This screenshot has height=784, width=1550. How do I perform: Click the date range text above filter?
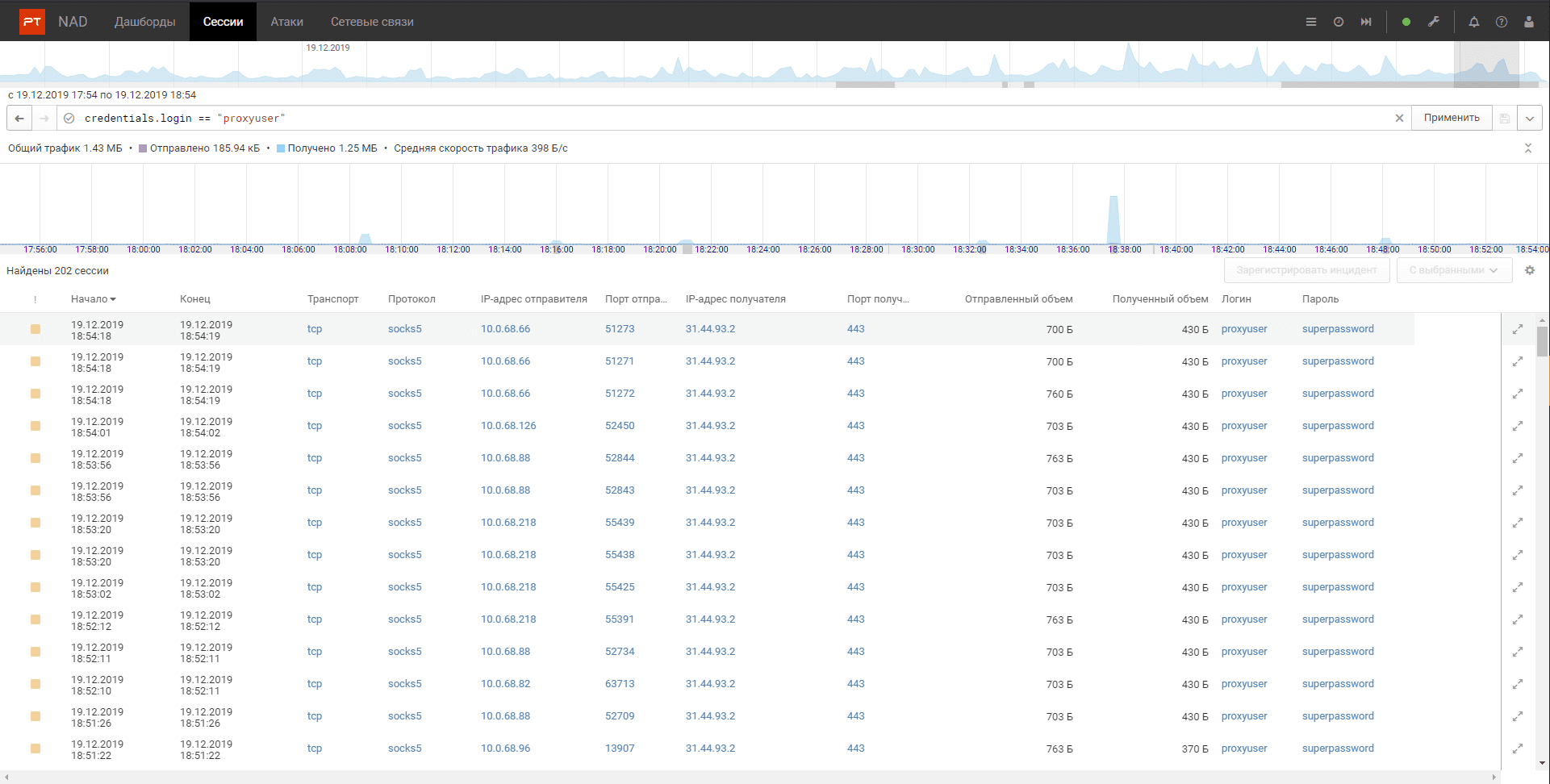click(102, 95)
